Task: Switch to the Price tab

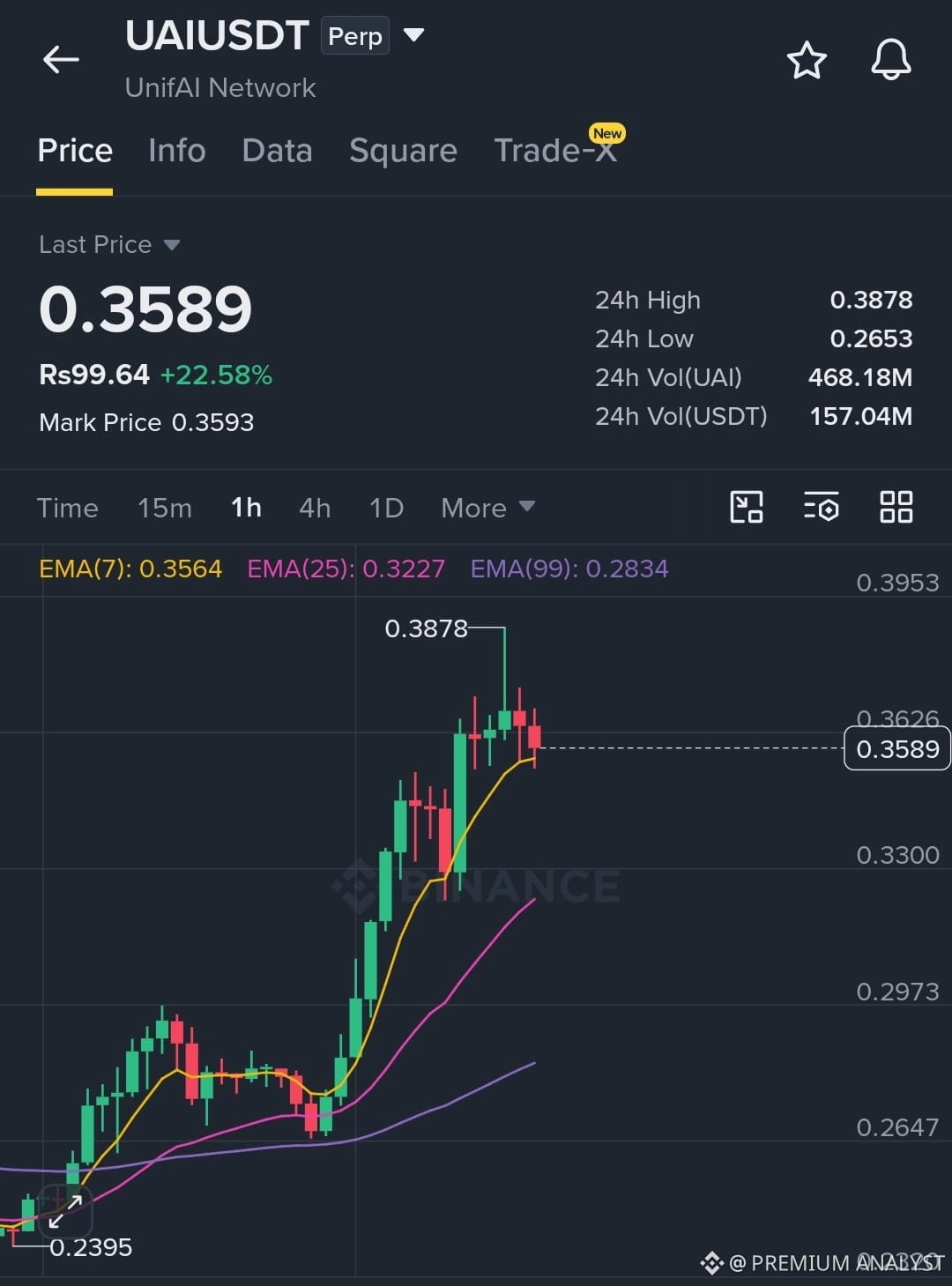Action: point(75,151)
